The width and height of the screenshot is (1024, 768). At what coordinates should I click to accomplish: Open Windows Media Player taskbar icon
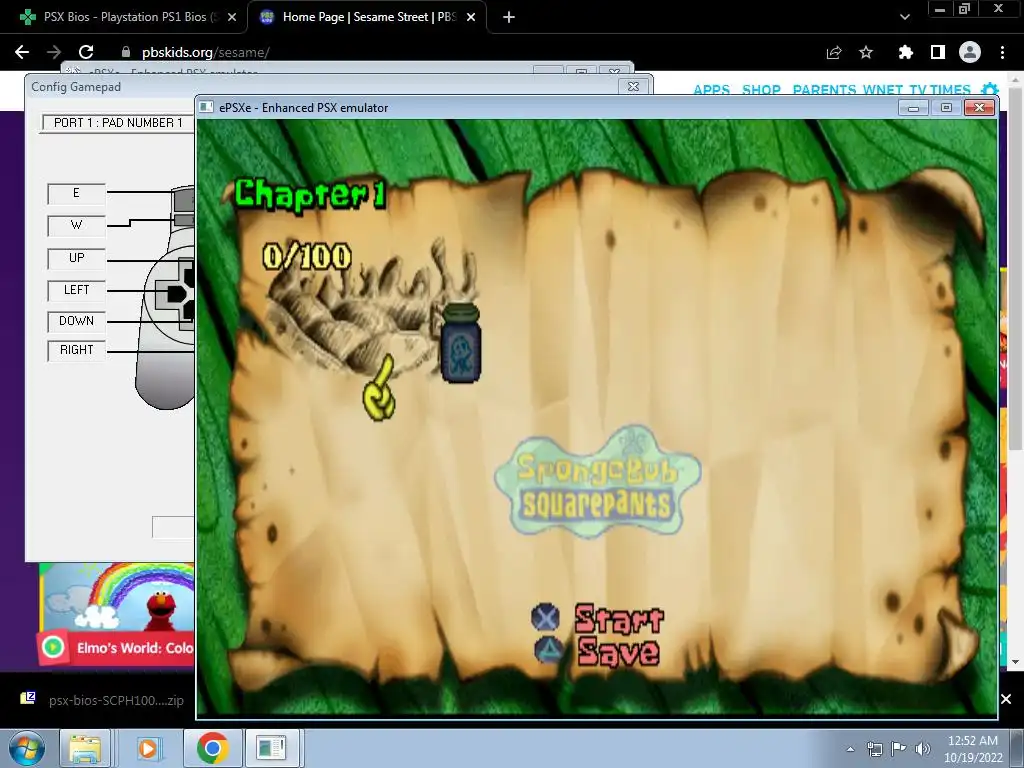point(148,748)
